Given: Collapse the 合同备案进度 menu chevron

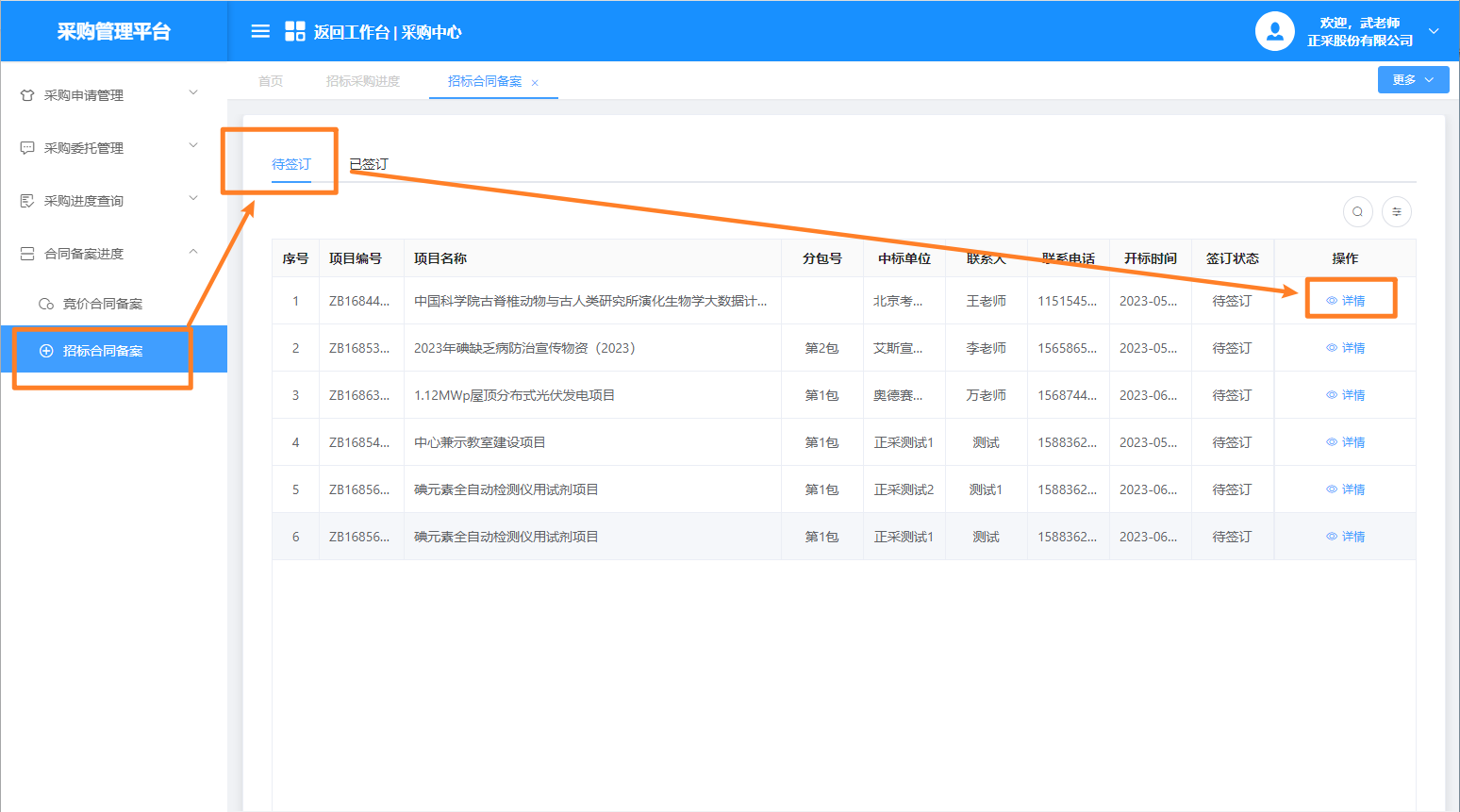Looking at the screenshot, I should click(193, 252).
